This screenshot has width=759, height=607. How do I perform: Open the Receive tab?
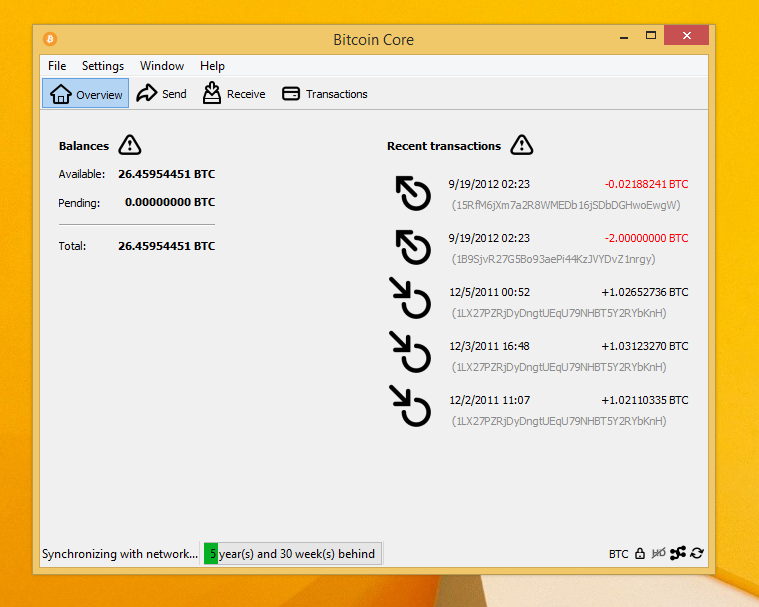pos(234,93)
